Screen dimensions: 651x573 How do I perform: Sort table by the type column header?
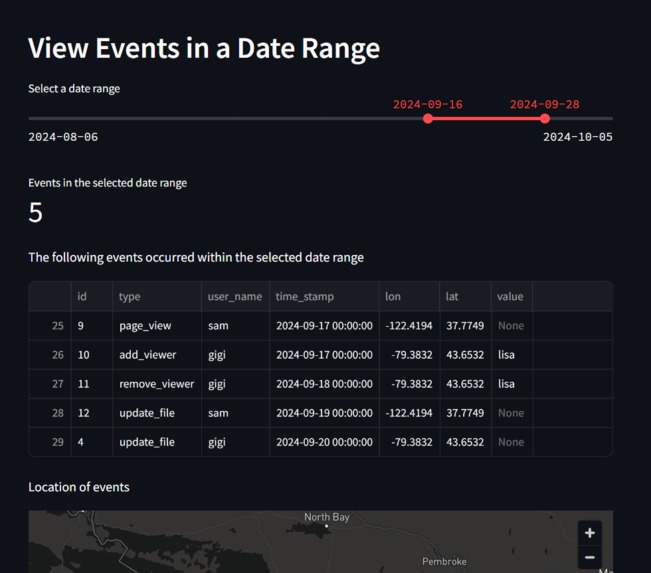pos(157,296)
